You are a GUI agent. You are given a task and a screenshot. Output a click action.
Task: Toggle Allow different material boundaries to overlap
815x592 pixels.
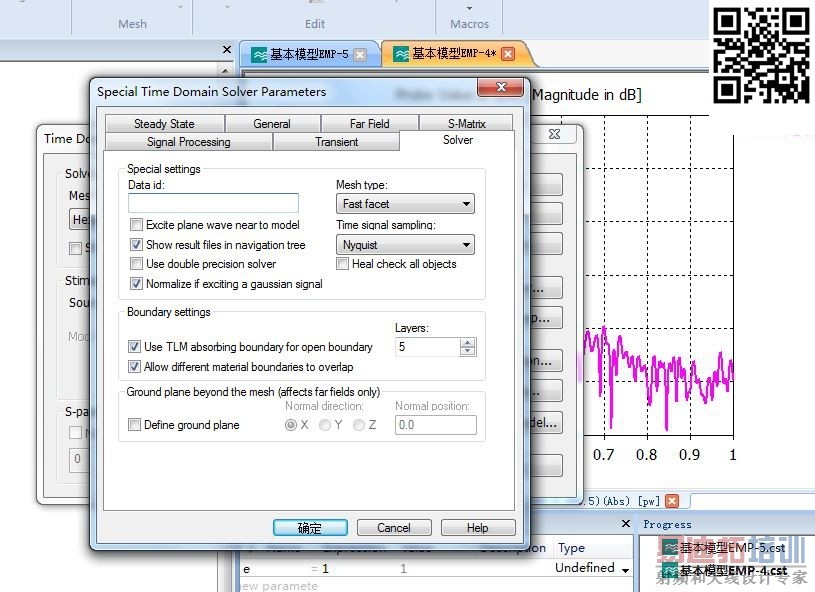coord(134,366)
